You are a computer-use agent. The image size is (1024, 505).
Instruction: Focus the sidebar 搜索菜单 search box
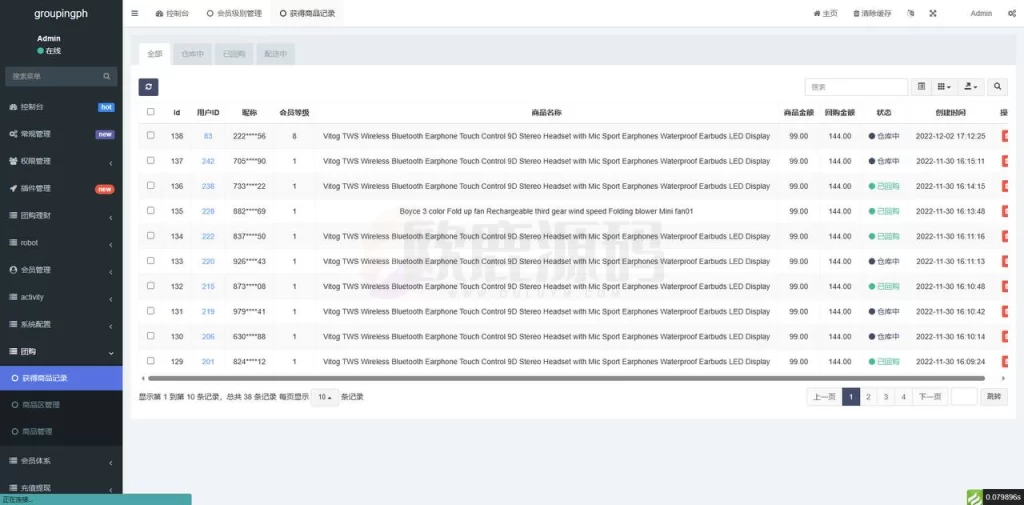[61, 76]
